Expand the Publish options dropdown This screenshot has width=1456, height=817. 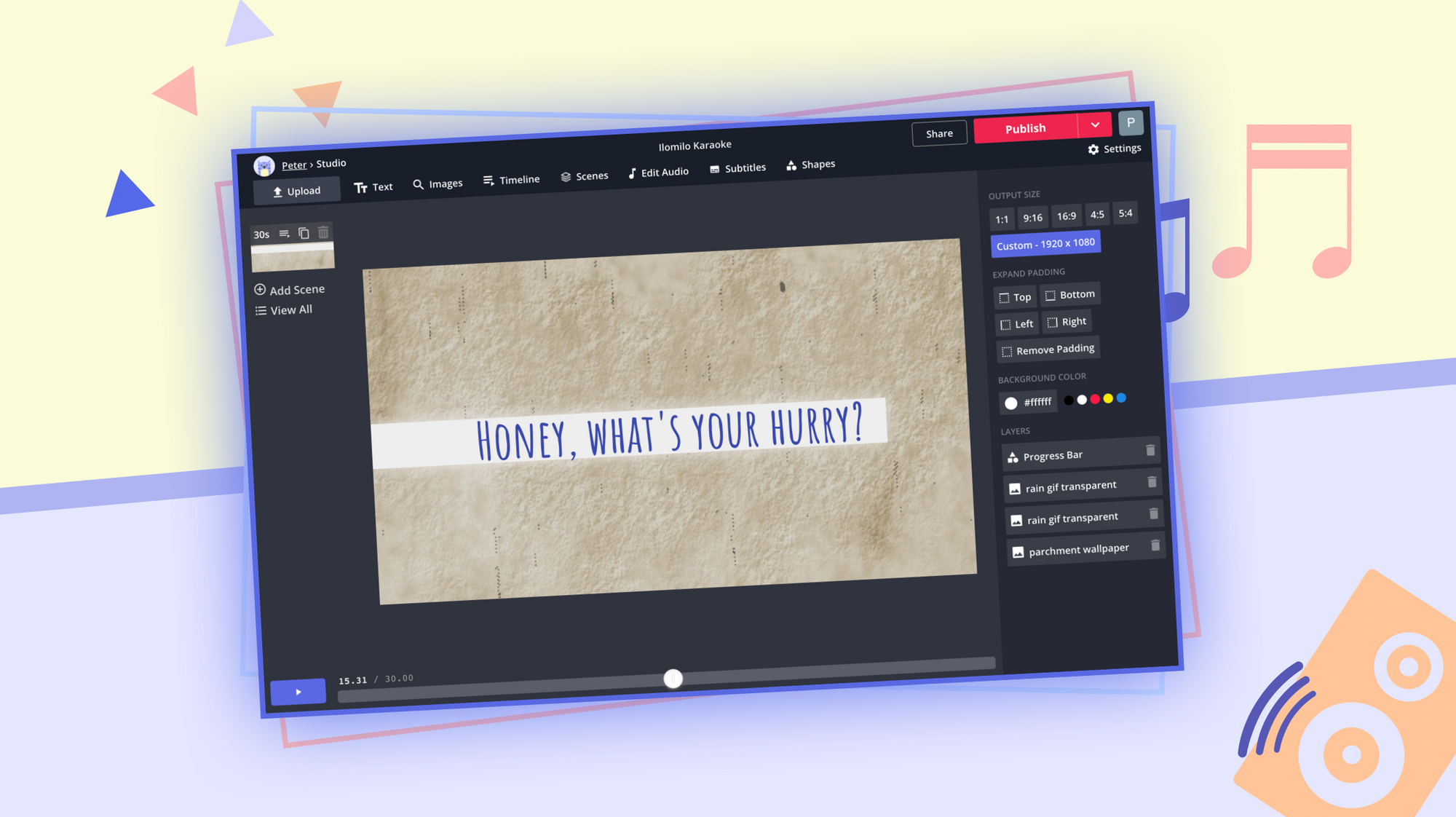coord(1095,125)
